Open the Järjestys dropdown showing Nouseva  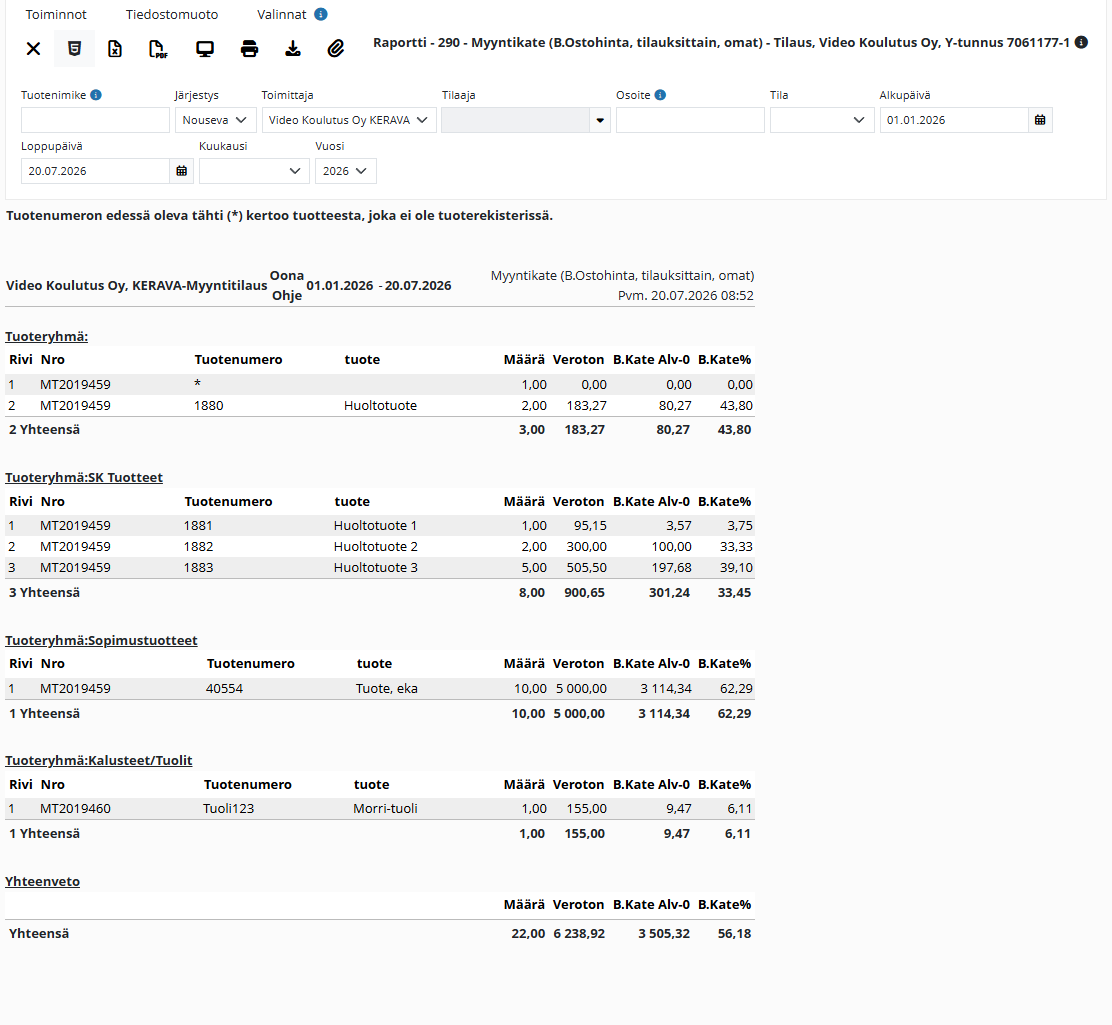pos(216,120)
